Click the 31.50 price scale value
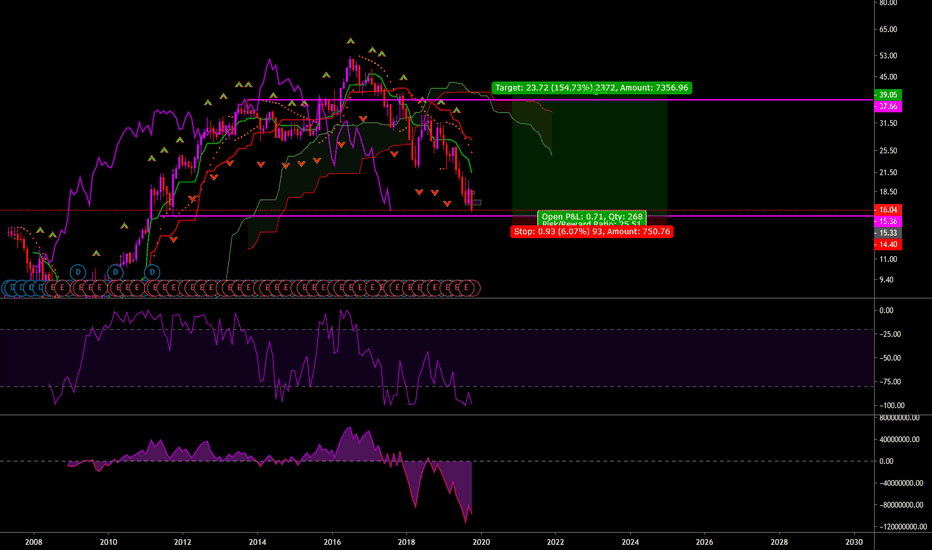 [x=888, y=123]
